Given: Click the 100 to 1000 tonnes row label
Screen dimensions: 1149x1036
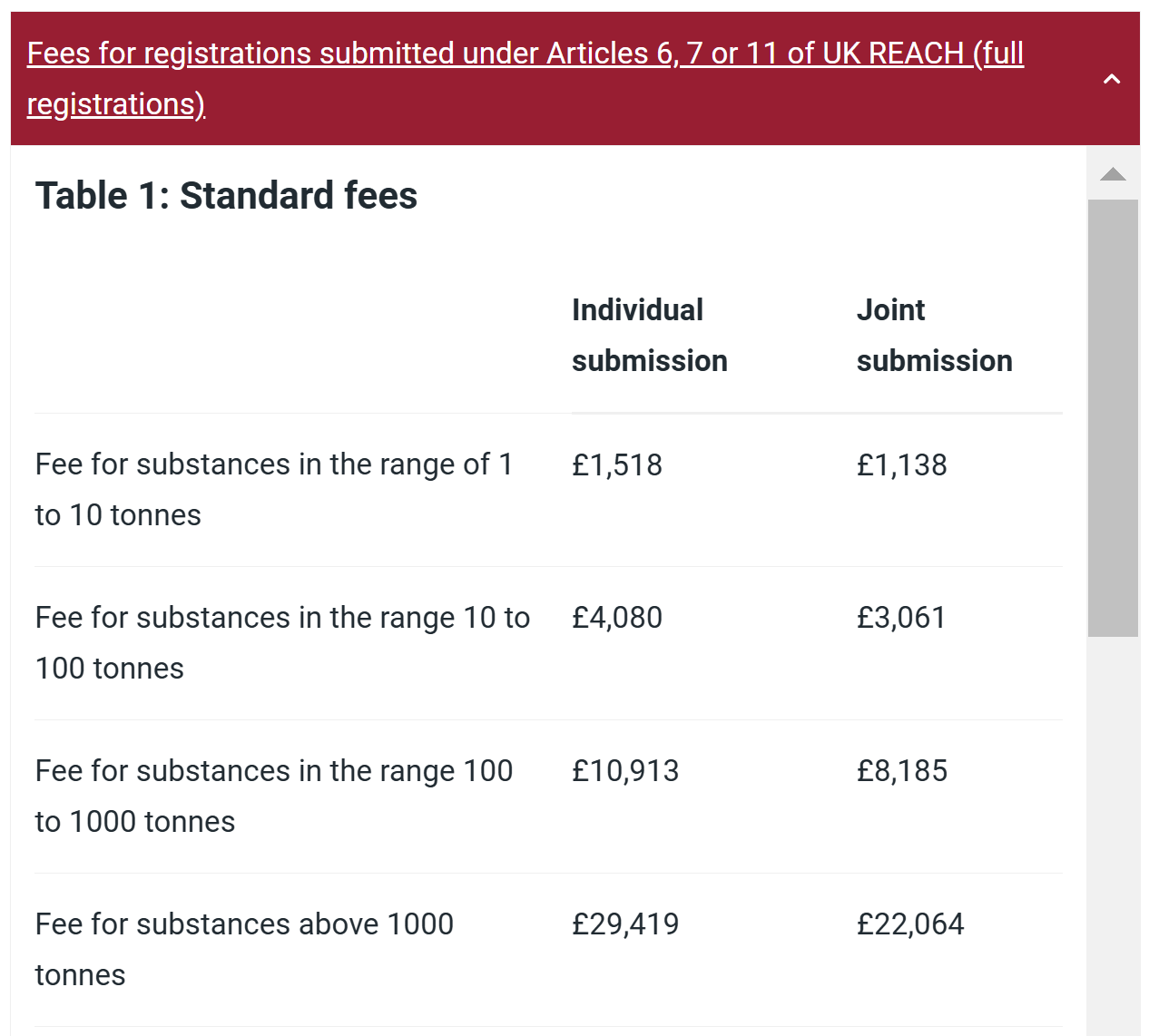Looking at the screenshot, I should tap(274, 796).
